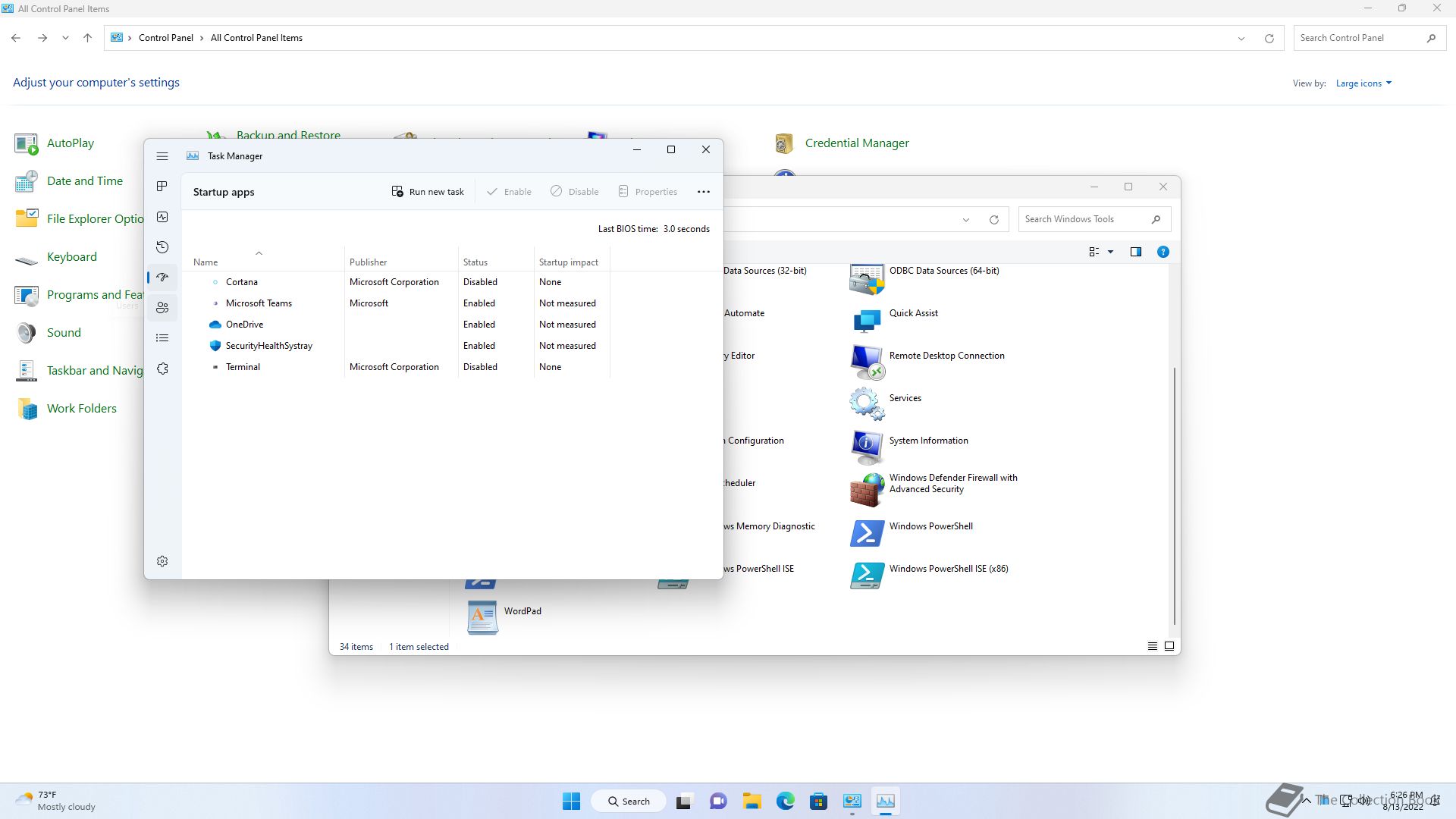Expand Control Panel address bar history dropdown
This screenshot has height=819, width=1456.
click(x=1241, y=38)
